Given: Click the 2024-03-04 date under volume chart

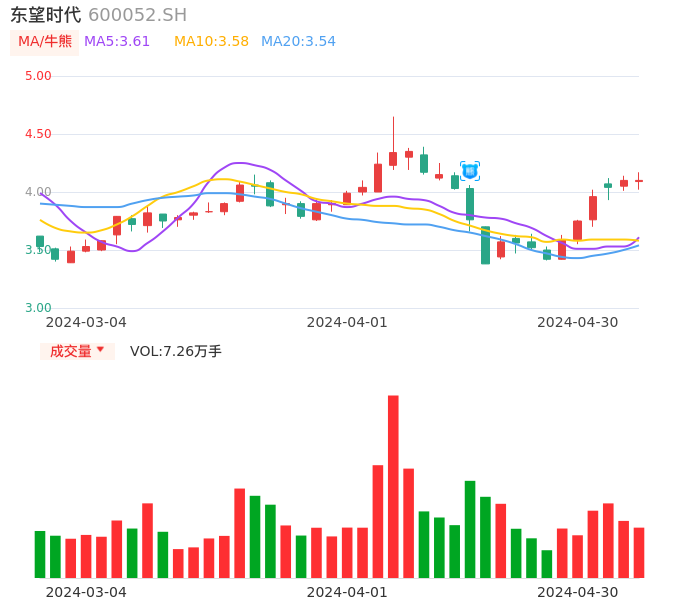Looking at the screenshot, I should [86, 592].
